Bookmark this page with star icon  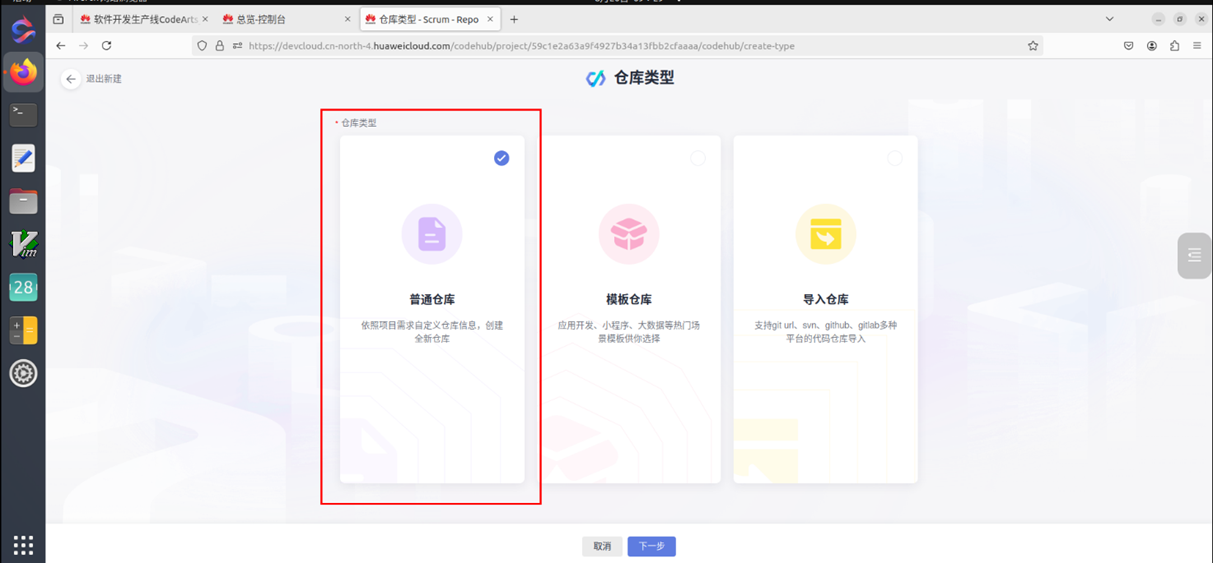click(1033, 46)
